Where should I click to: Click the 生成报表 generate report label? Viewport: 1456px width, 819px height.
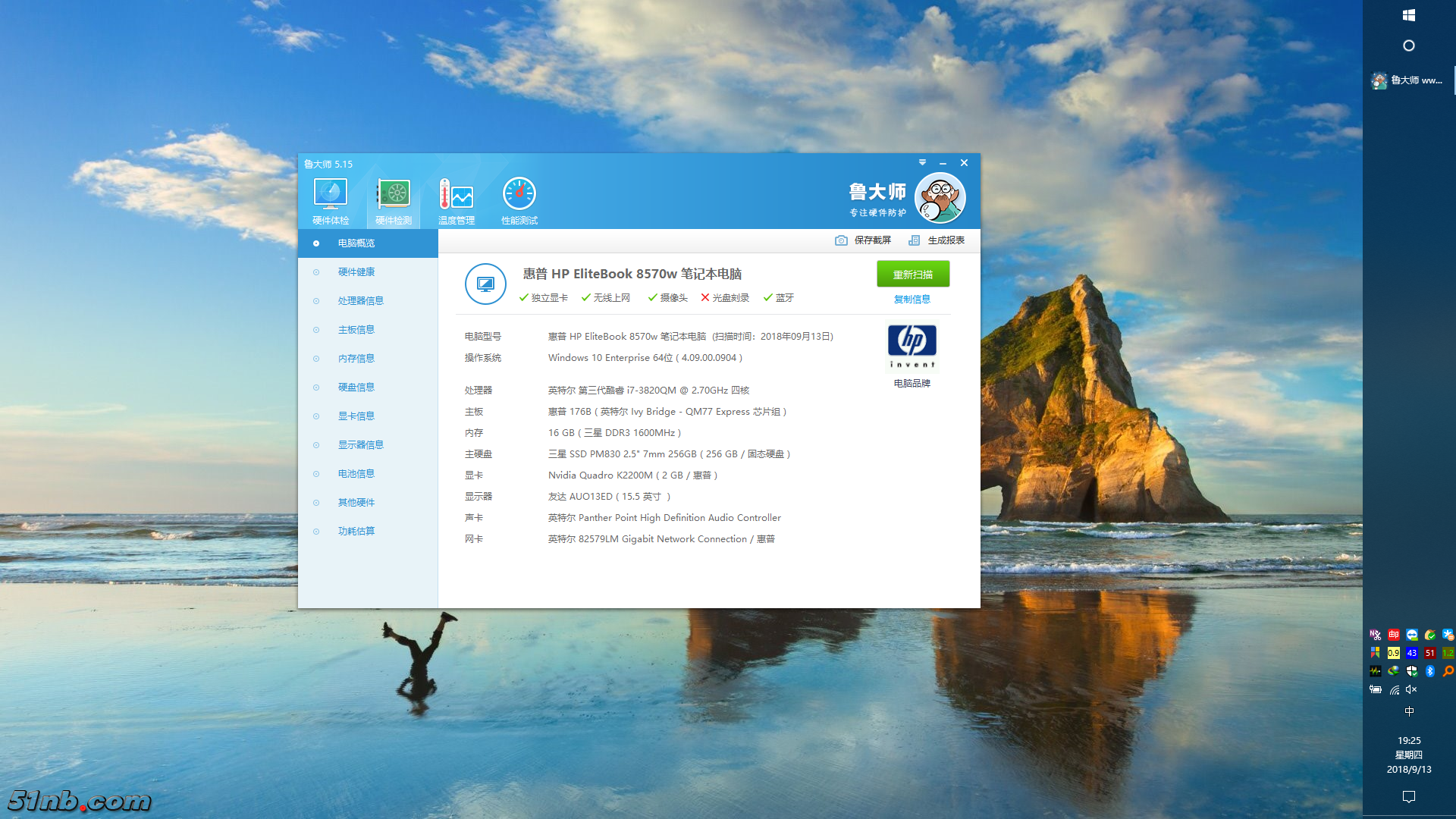click(x=946, y=240)
